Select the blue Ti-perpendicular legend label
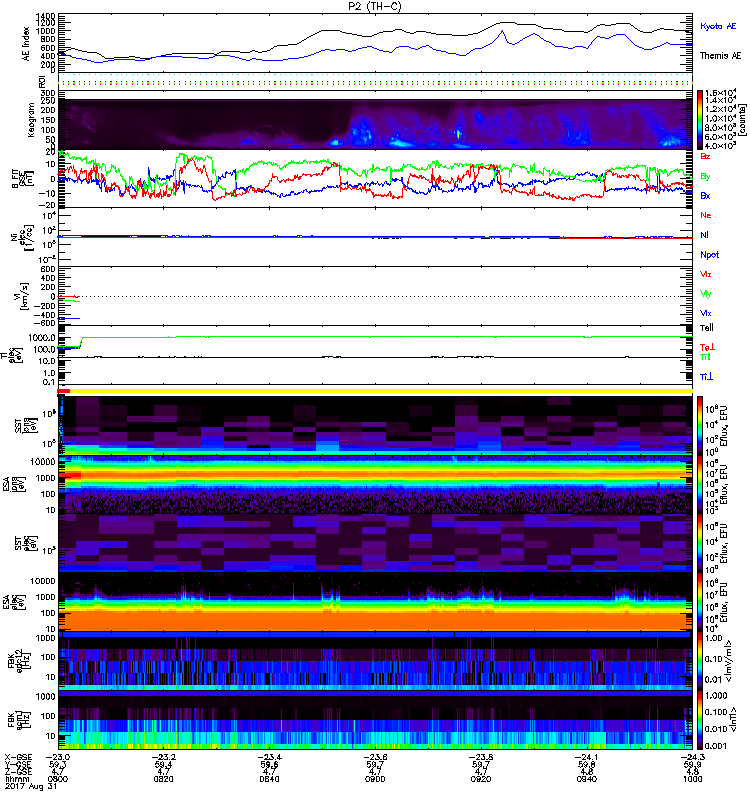 [706, 377]
